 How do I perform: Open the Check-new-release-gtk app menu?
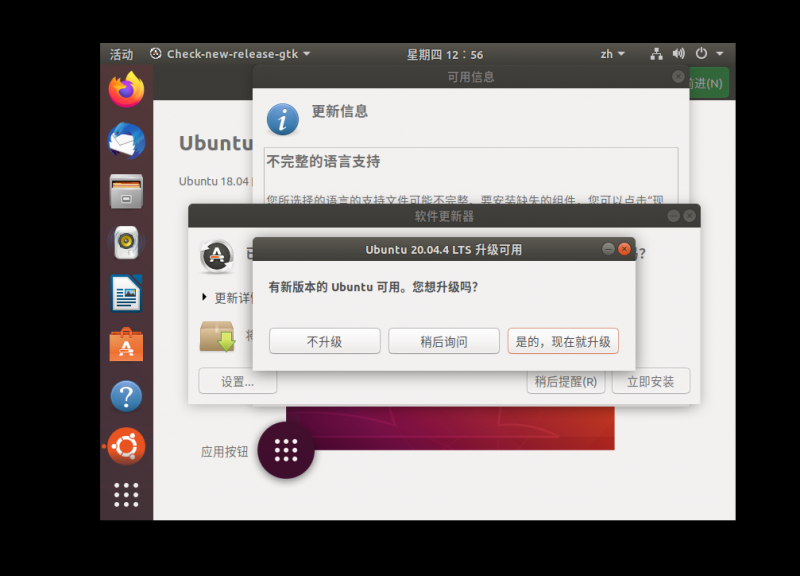230,54
